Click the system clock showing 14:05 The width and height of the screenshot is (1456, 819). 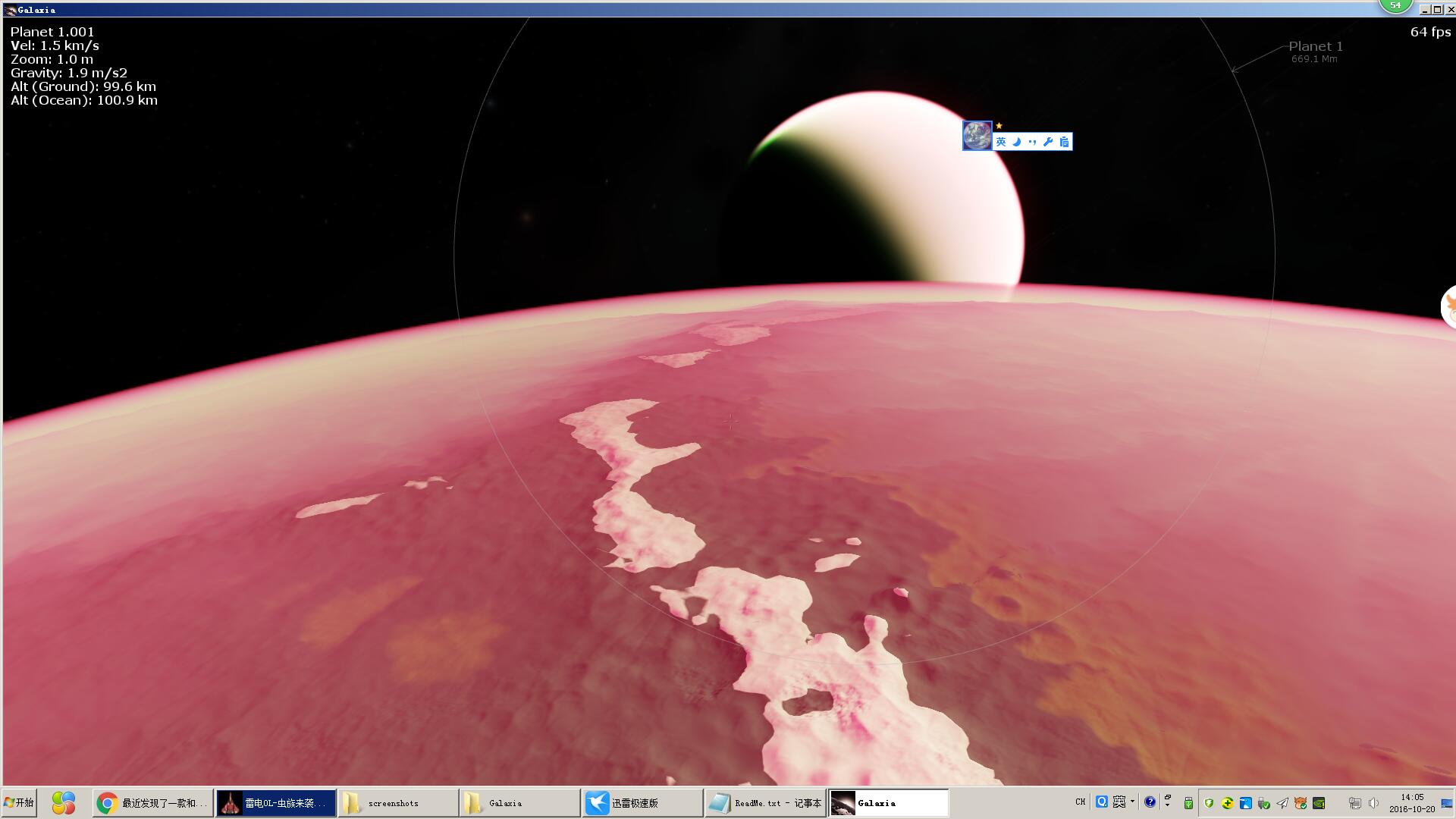1412,802
